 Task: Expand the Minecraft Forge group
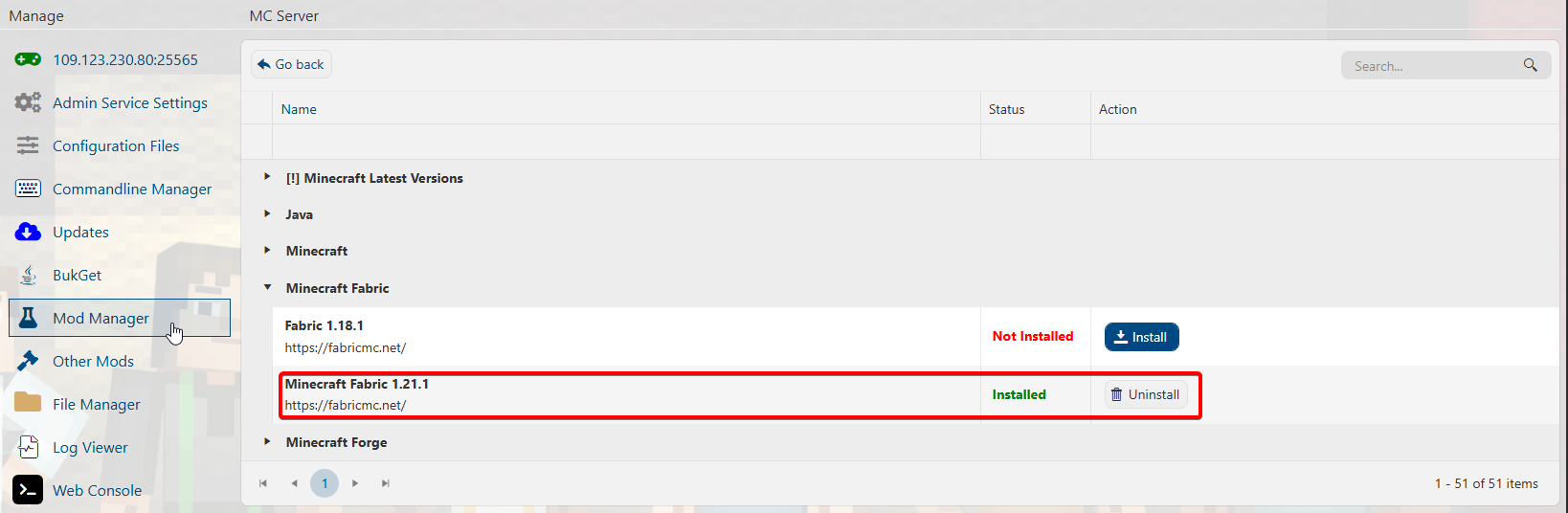(x=267, y=441)
